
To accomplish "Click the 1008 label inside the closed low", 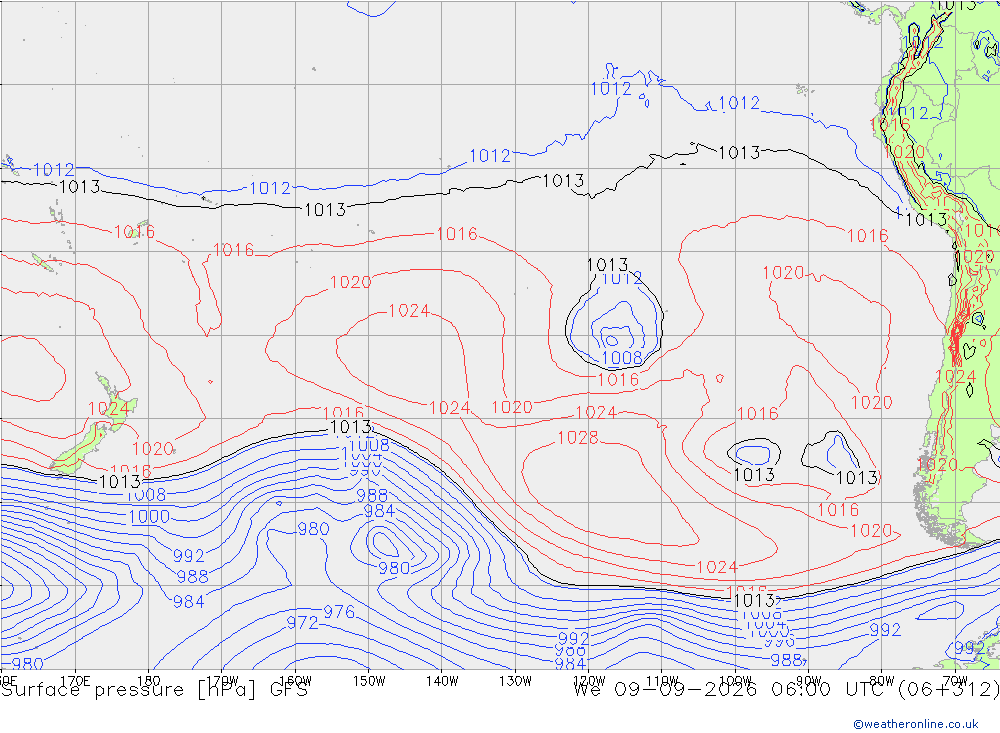I will coord(622,357).
